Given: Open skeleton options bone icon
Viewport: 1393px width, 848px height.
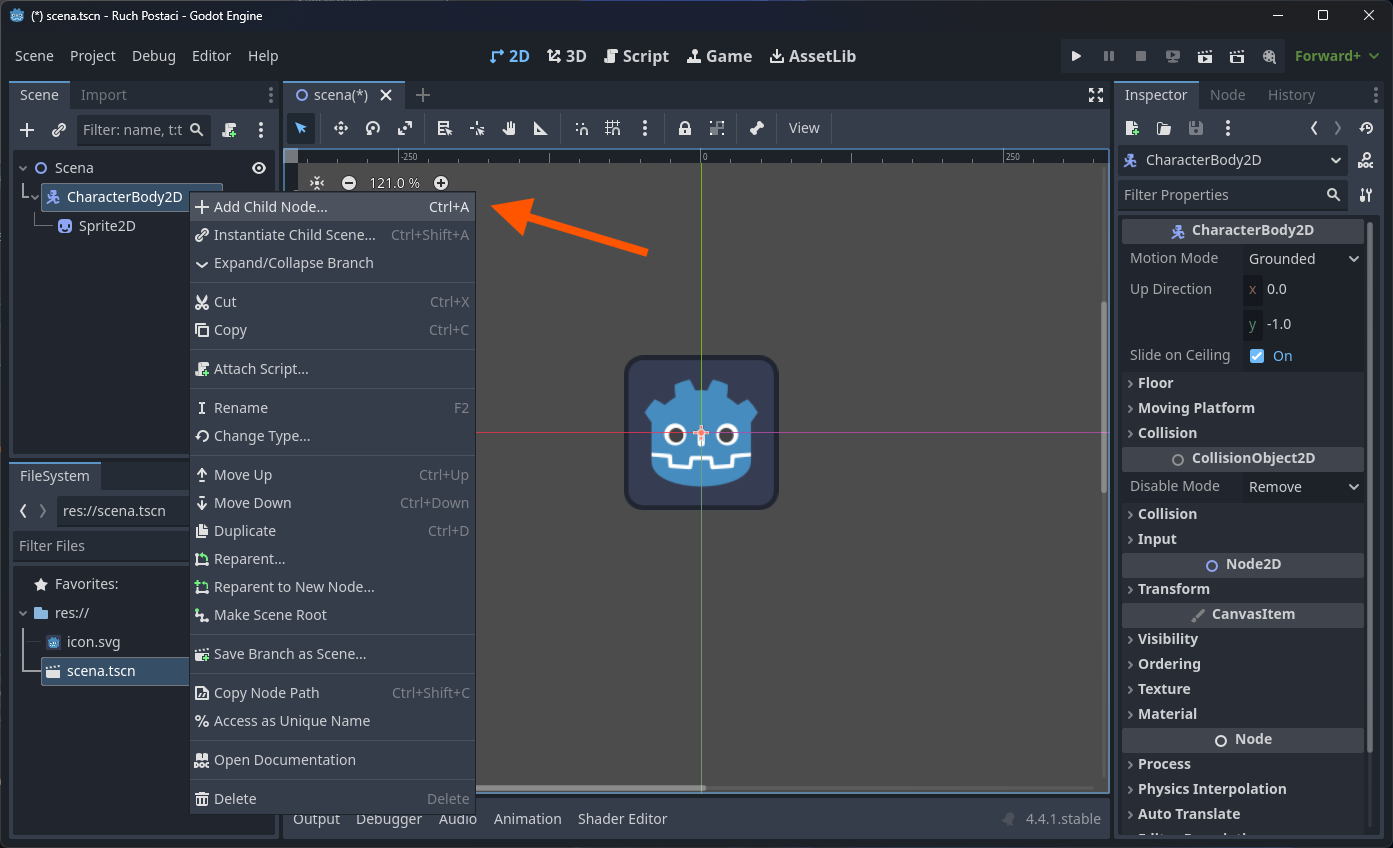Looking at the screenshot, I should point(757,128).
